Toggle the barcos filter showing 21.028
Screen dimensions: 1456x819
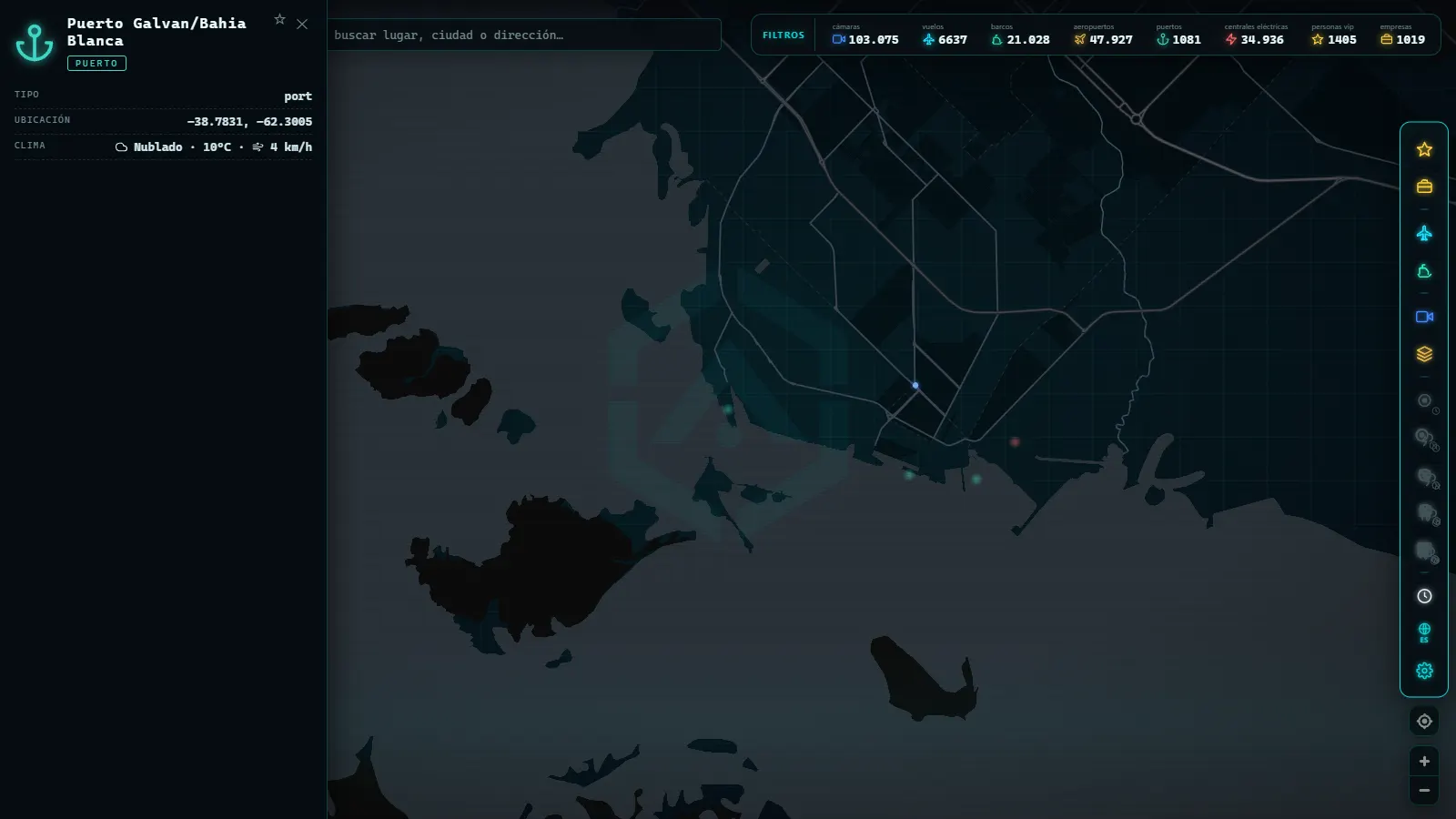point(1019,35)
